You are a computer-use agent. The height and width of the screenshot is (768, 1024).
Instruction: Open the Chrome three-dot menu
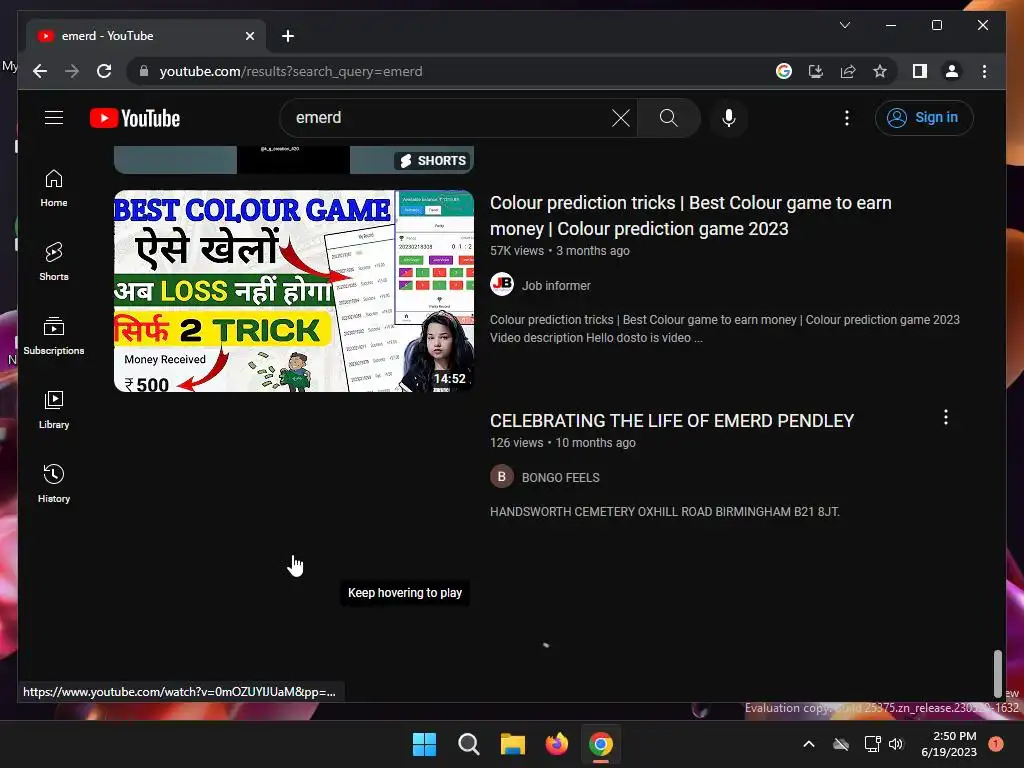point(984,71)
